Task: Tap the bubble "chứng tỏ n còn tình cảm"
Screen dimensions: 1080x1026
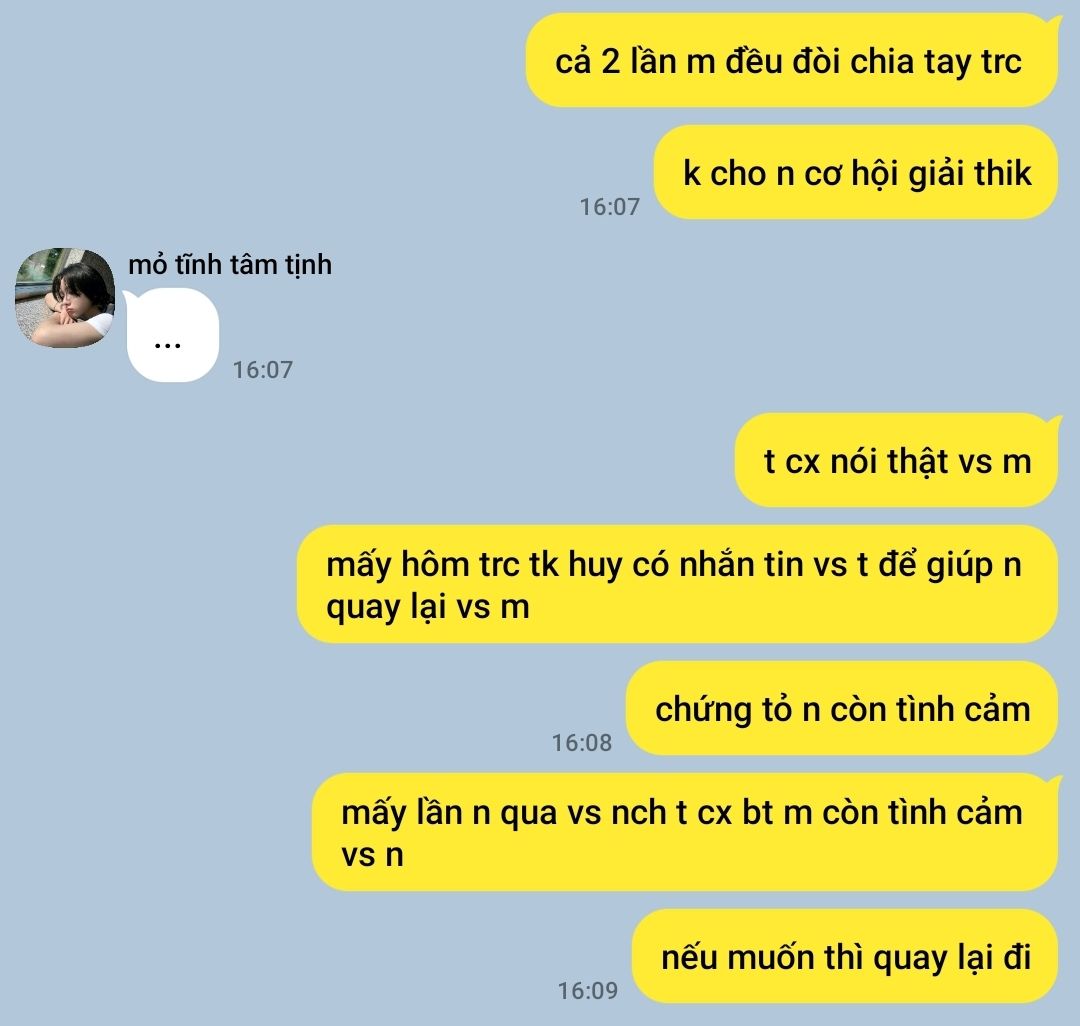Action: click(x=842, y=708)
